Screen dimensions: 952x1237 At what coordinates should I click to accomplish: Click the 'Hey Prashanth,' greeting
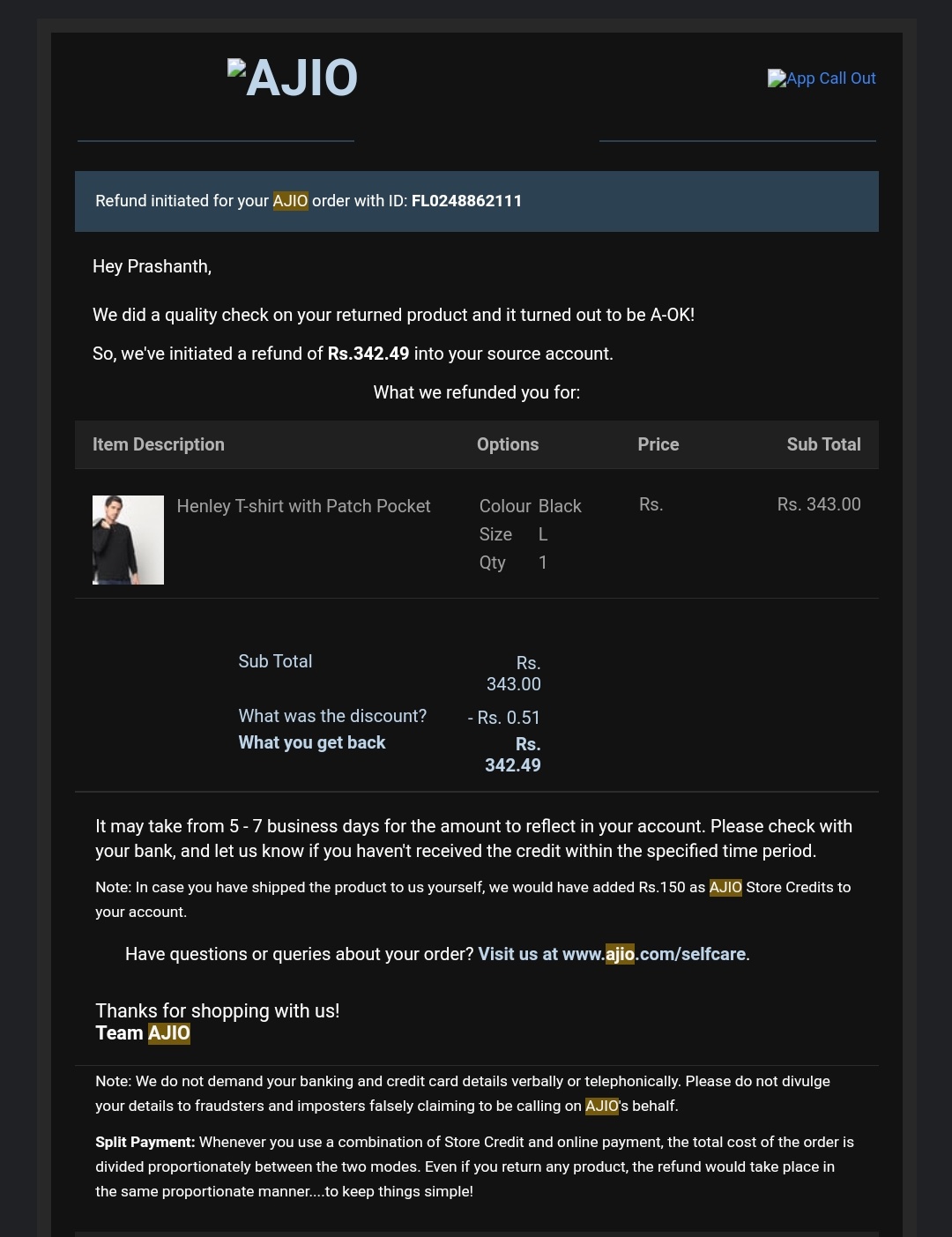152,266
